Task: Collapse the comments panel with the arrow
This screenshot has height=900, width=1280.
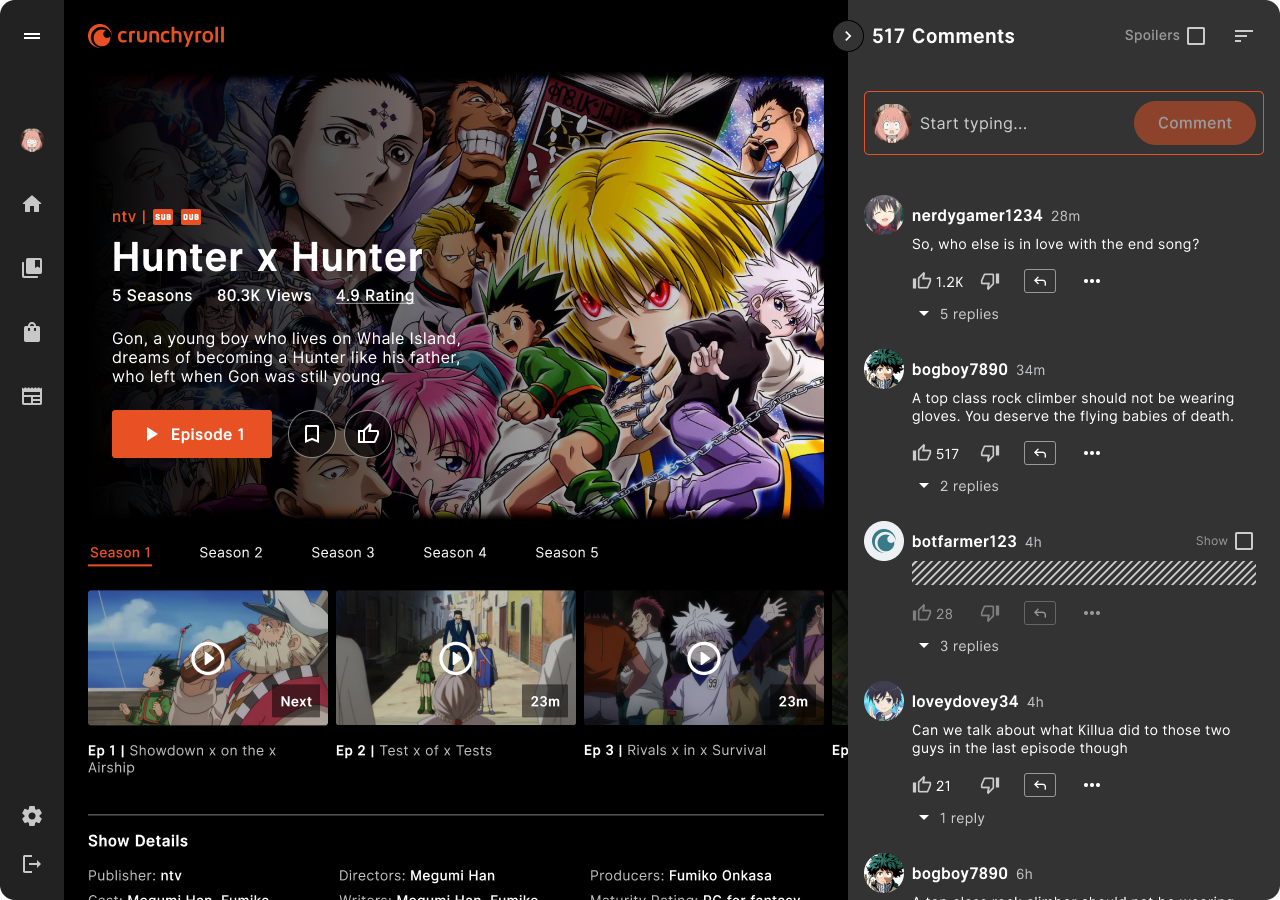Action: point(847,36)
